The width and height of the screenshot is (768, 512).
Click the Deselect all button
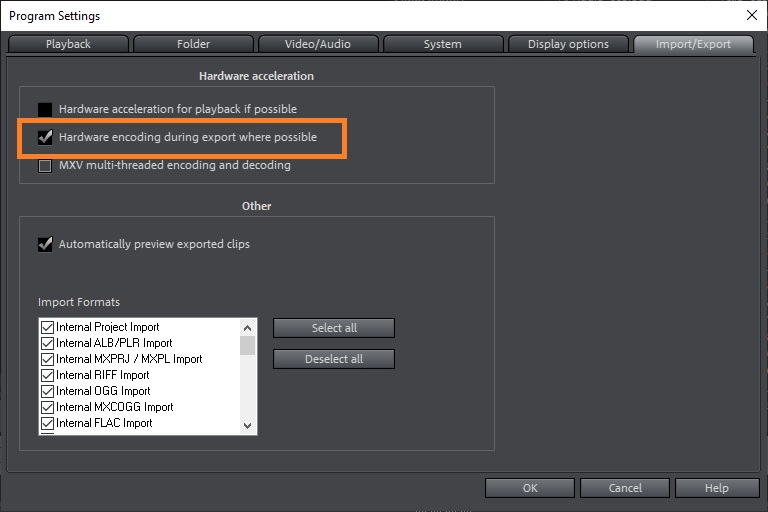[334, 359]
